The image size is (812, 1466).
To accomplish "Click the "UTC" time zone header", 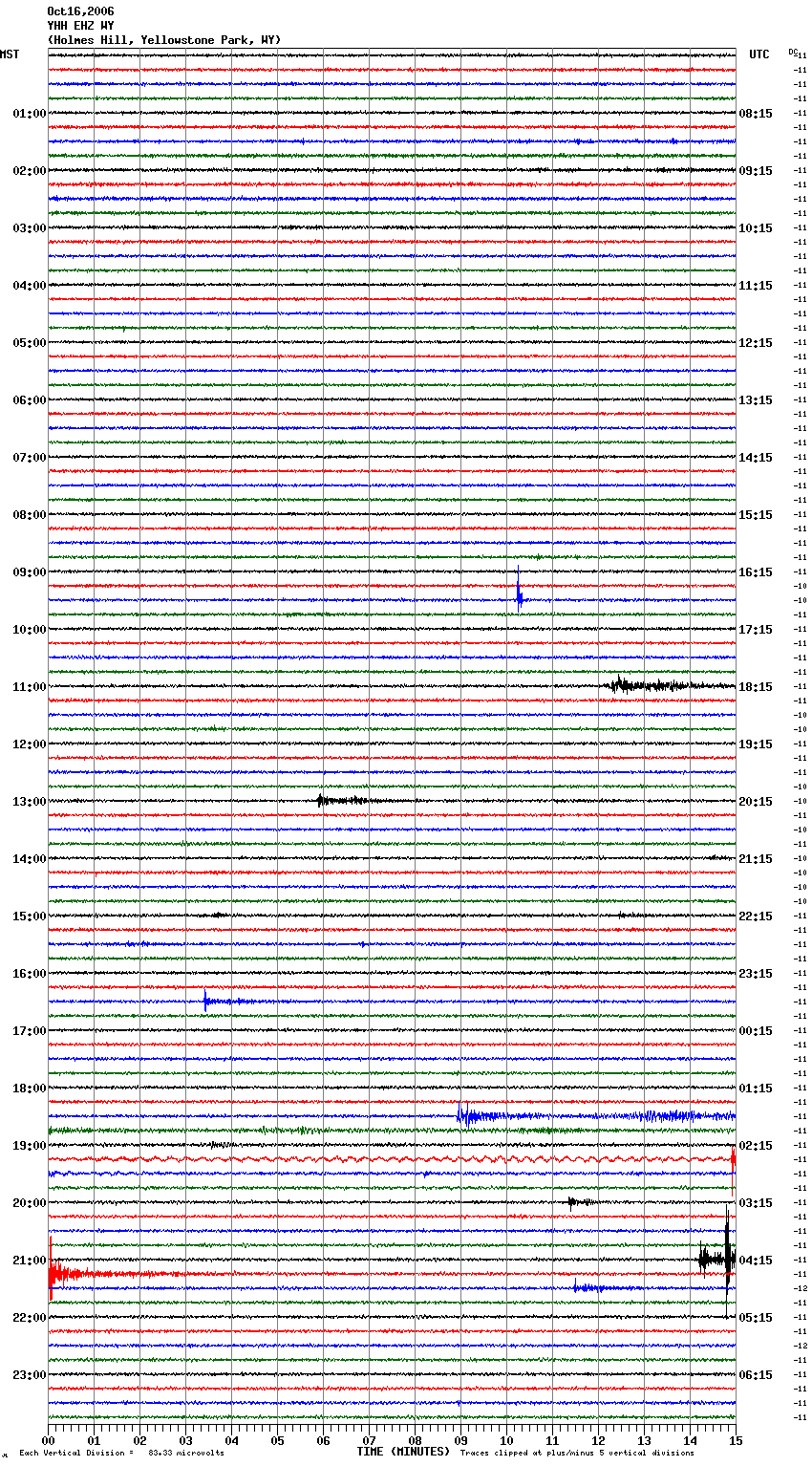I will click(759, 54).
